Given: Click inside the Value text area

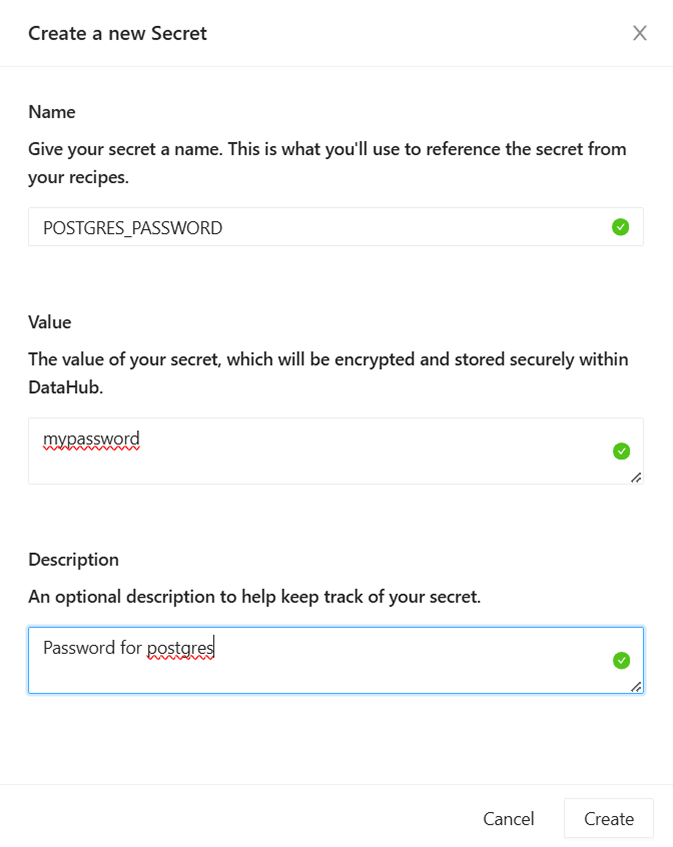Looking at the screenshot, I should pos(320,460).
